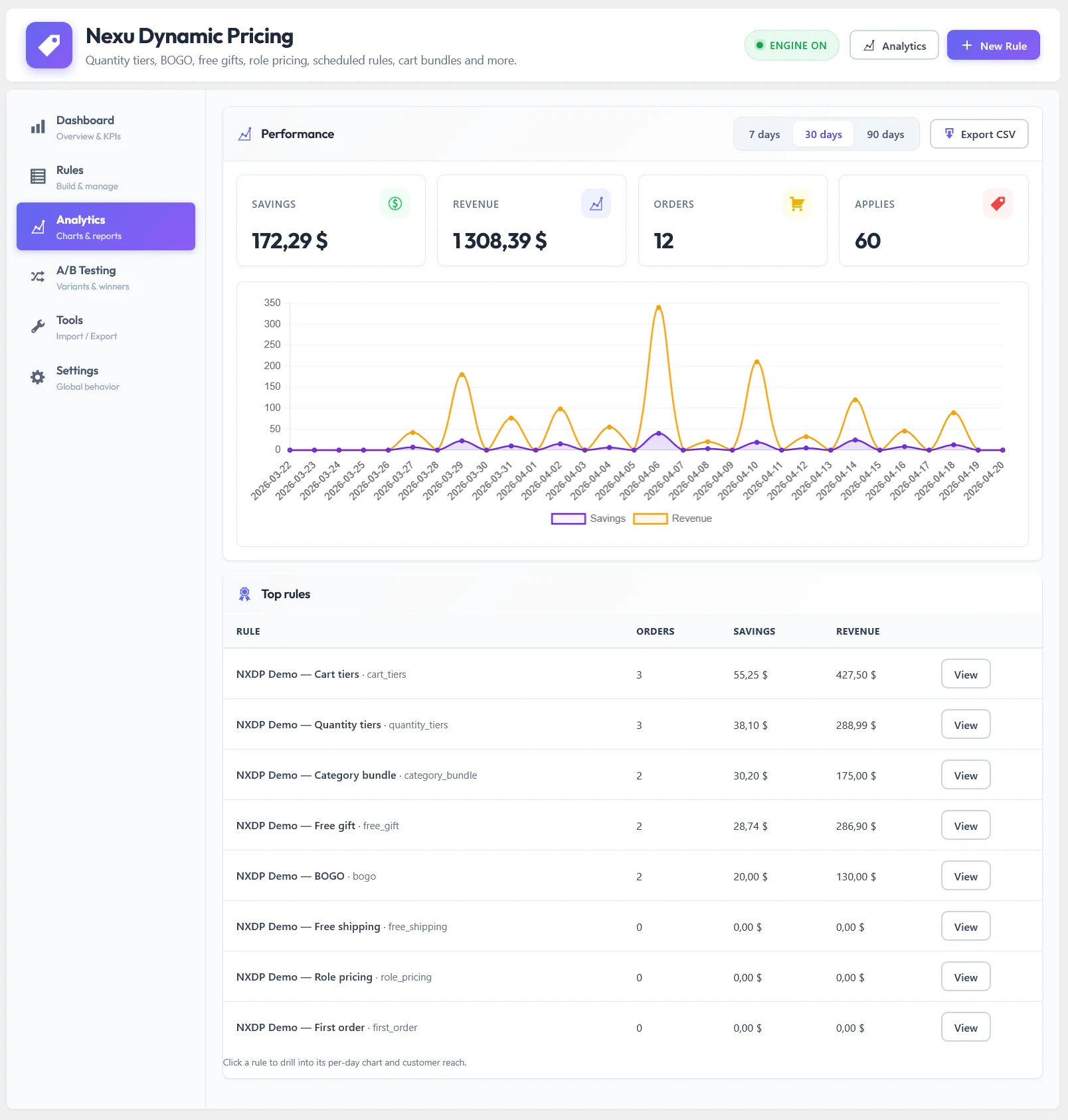Viewport: 1068px width, 1120px height.
Task: Open the Tools Import / Export item
Action: pos(106,327)
